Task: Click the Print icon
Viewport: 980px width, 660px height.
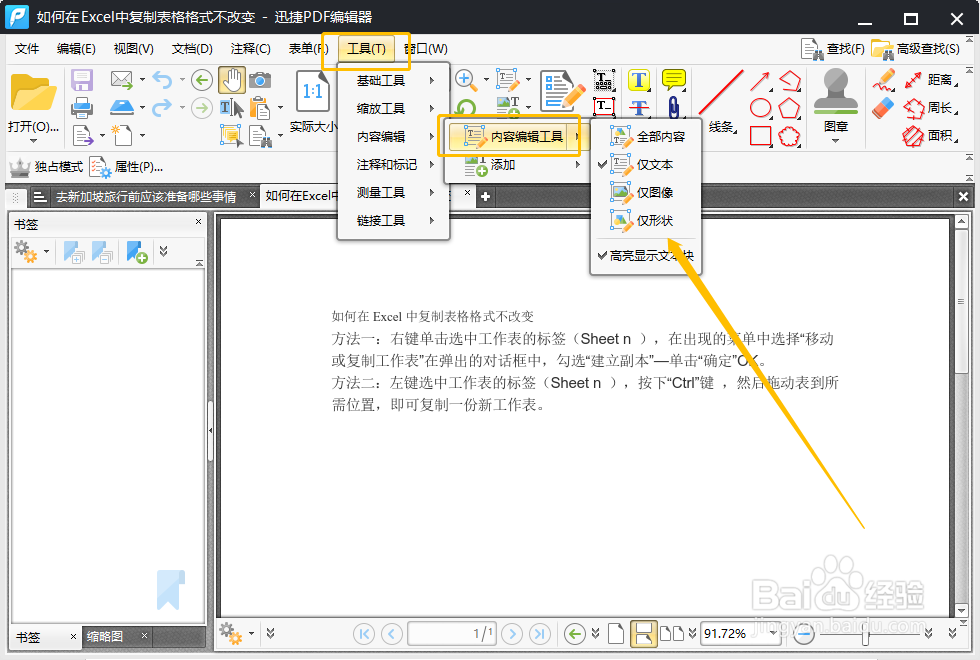Action: [82, 108]
